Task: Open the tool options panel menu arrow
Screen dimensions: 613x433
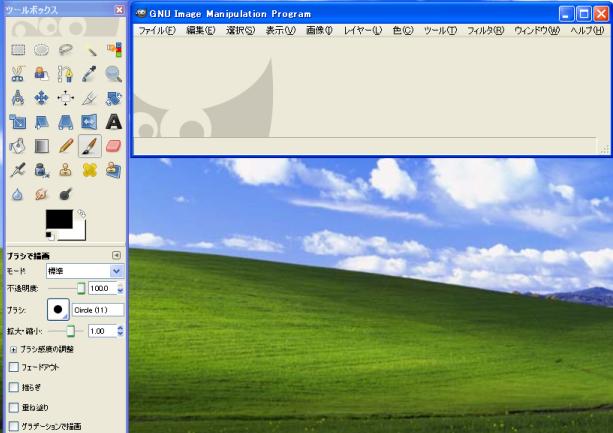Action: pos(116,255)
